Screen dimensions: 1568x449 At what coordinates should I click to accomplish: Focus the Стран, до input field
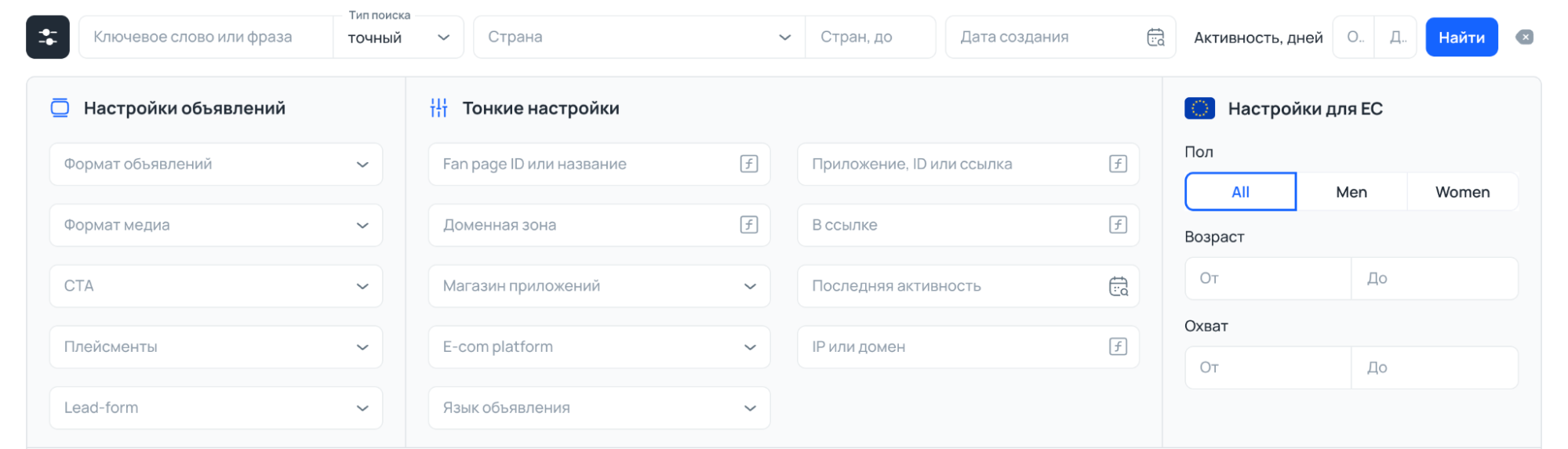871,37
